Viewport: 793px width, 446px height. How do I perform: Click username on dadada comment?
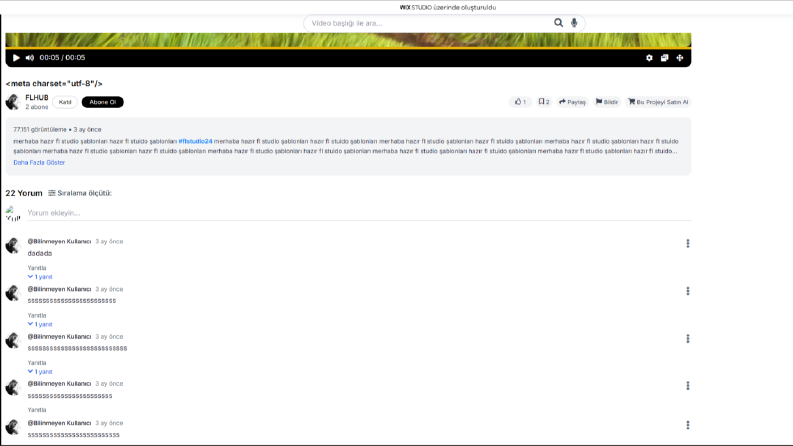pos(59,241)
